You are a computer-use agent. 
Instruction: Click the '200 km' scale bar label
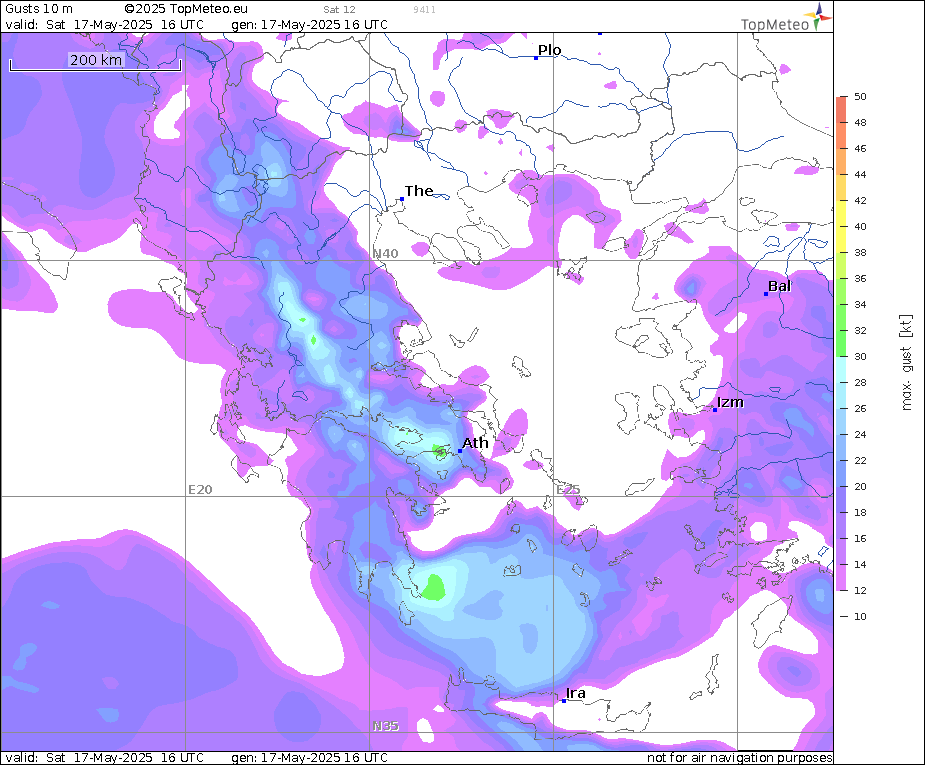tap(96, 60)
